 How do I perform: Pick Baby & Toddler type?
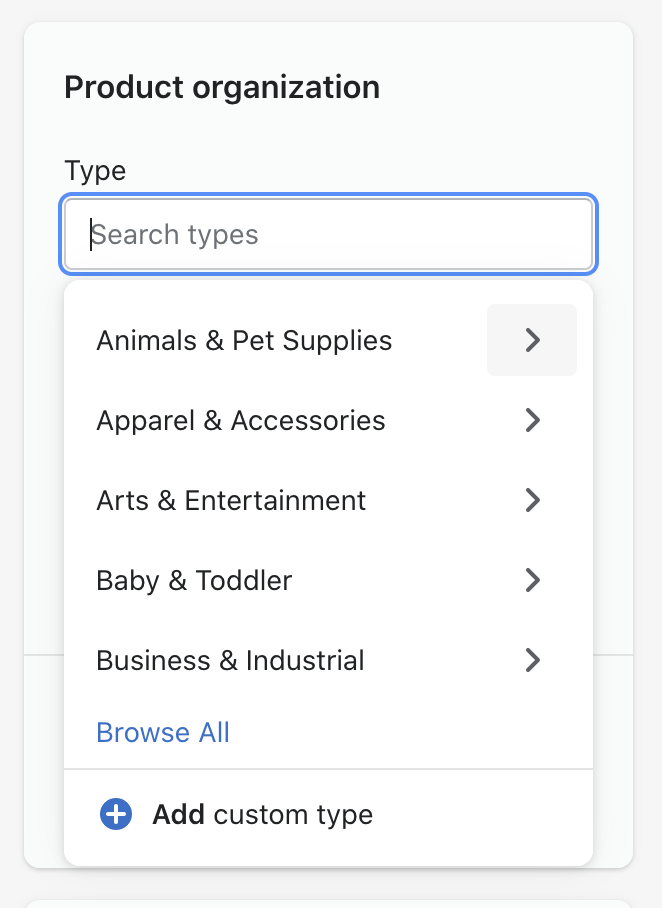(x=194, y=580)
